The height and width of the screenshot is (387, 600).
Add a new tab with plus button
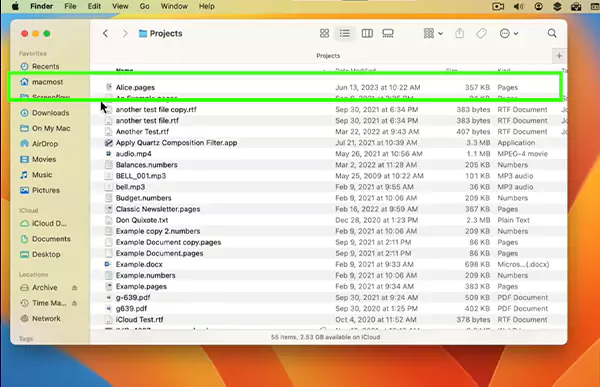(559, 56)
